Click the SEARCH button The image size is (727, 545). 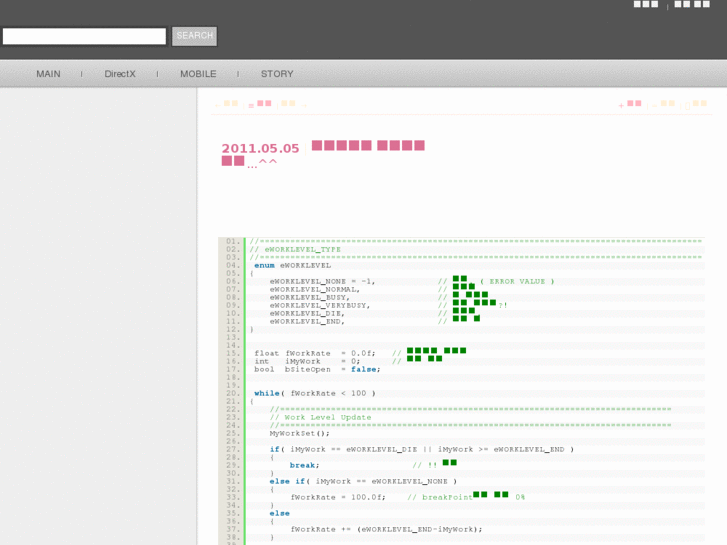point(194,36)
